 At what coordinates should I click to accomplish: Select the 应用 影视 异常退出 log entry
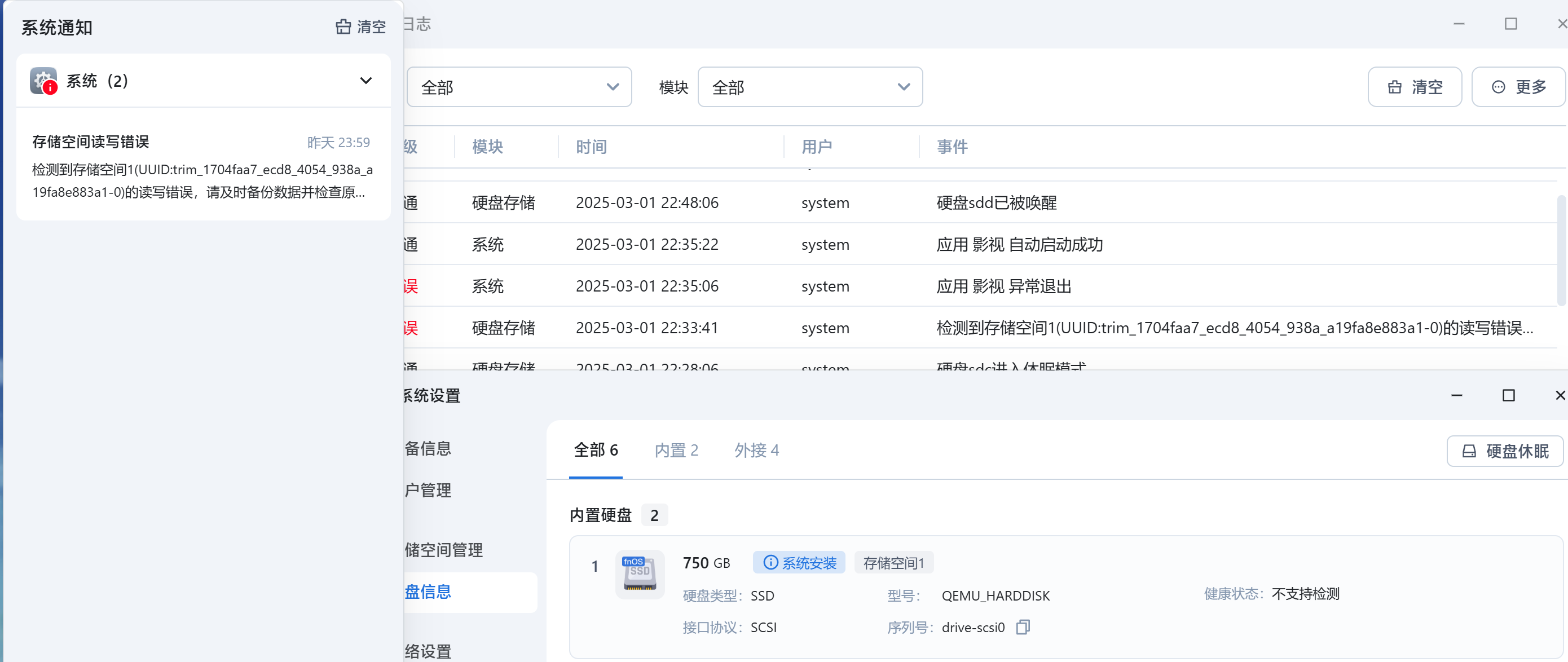click(x=980, y=286)
